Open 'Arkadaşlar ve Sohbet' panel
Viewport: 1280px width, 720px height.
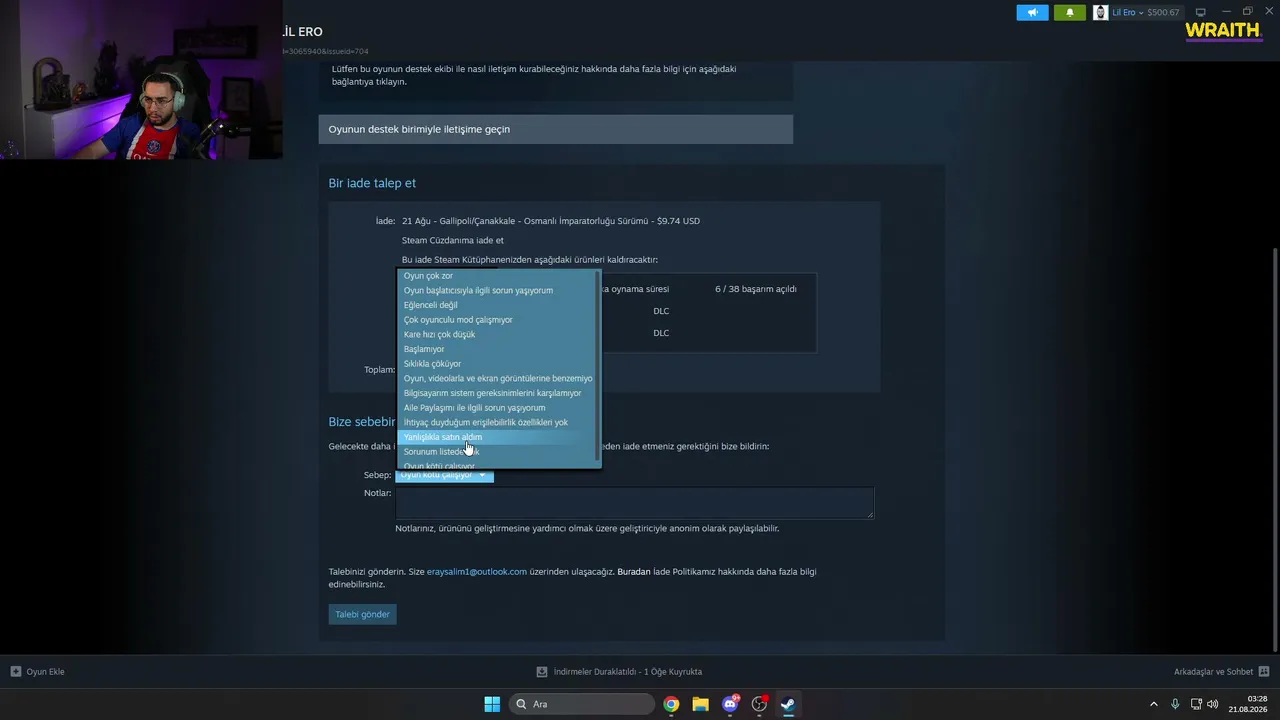[x=1214, y=672]
